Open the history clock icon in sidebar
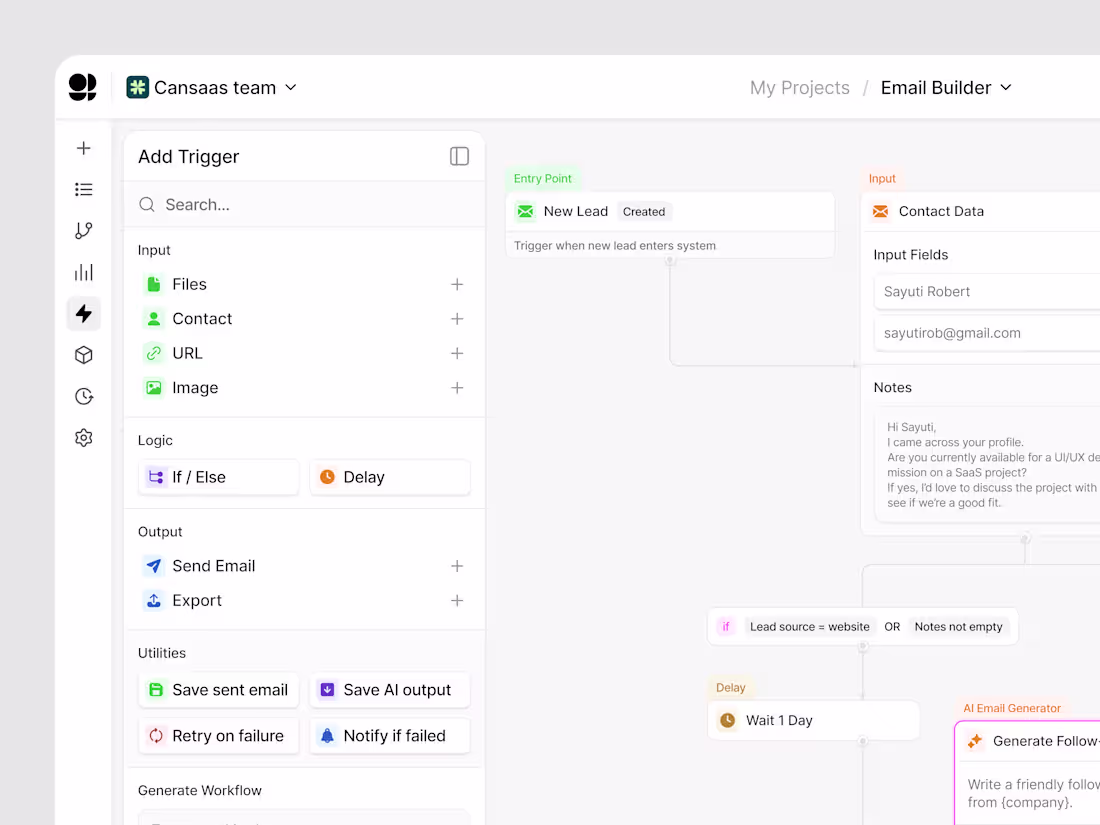 (83, 396)
